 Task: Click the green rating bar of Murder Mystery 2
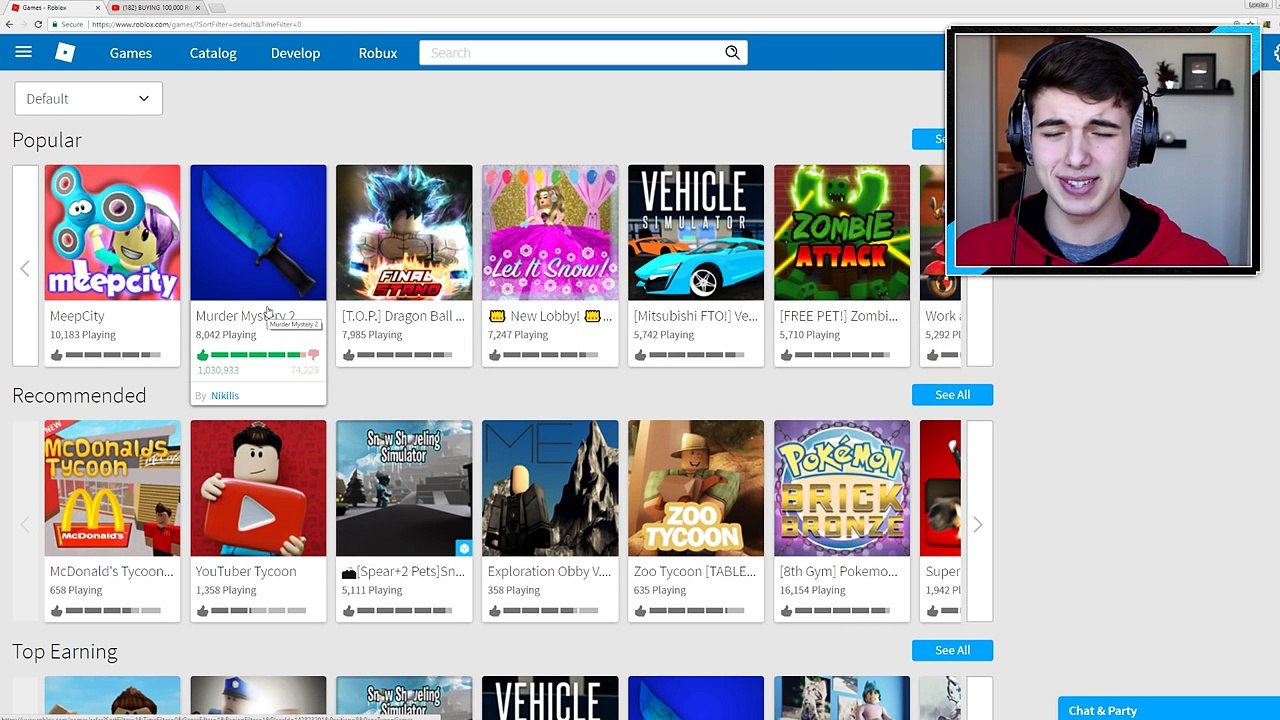(256, 355)
